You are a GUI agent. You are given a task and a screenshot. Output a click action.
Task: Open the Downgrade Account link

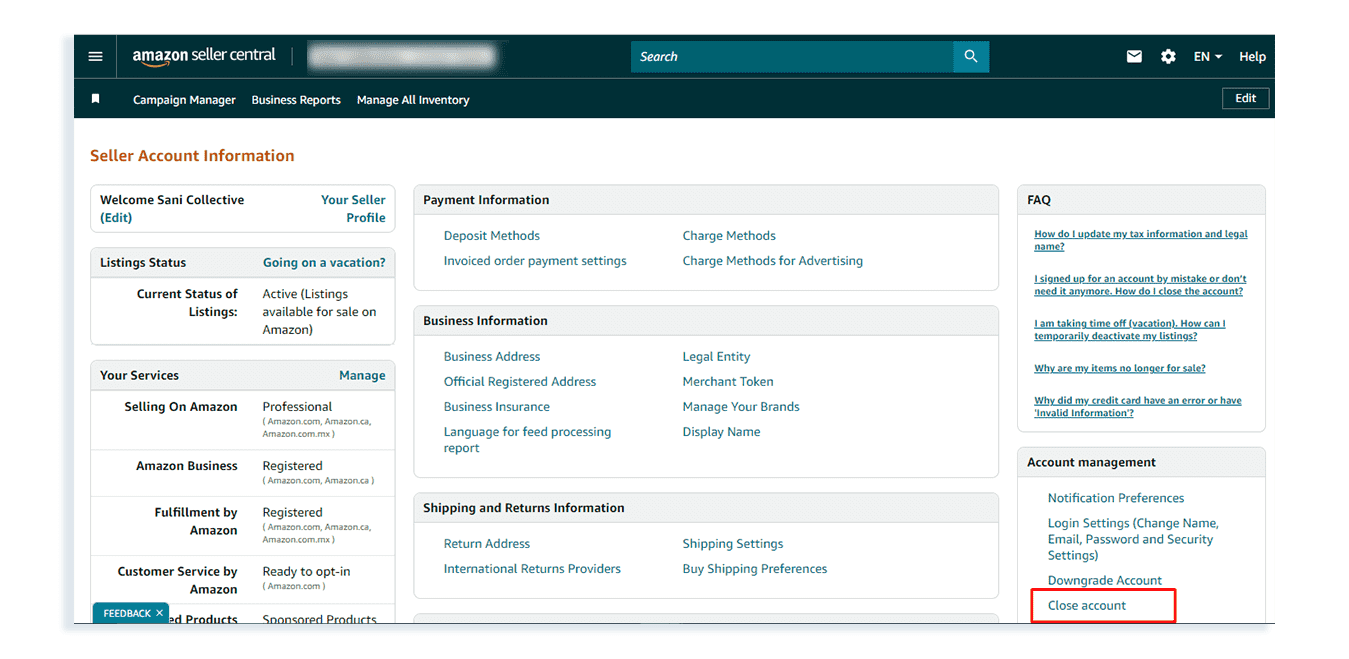(1105, 581)
